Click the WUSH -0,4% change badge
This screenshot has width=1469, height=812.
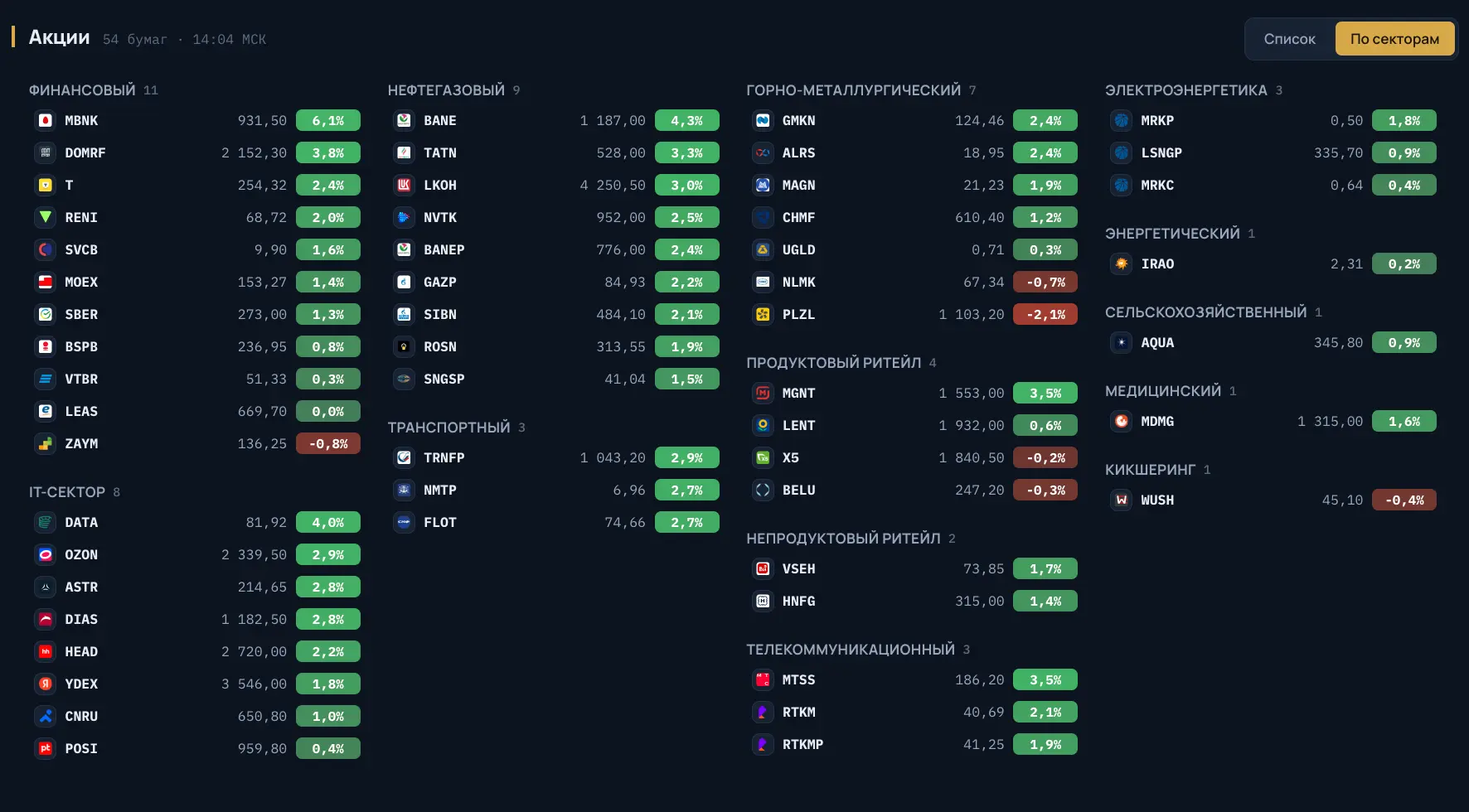1404,500
